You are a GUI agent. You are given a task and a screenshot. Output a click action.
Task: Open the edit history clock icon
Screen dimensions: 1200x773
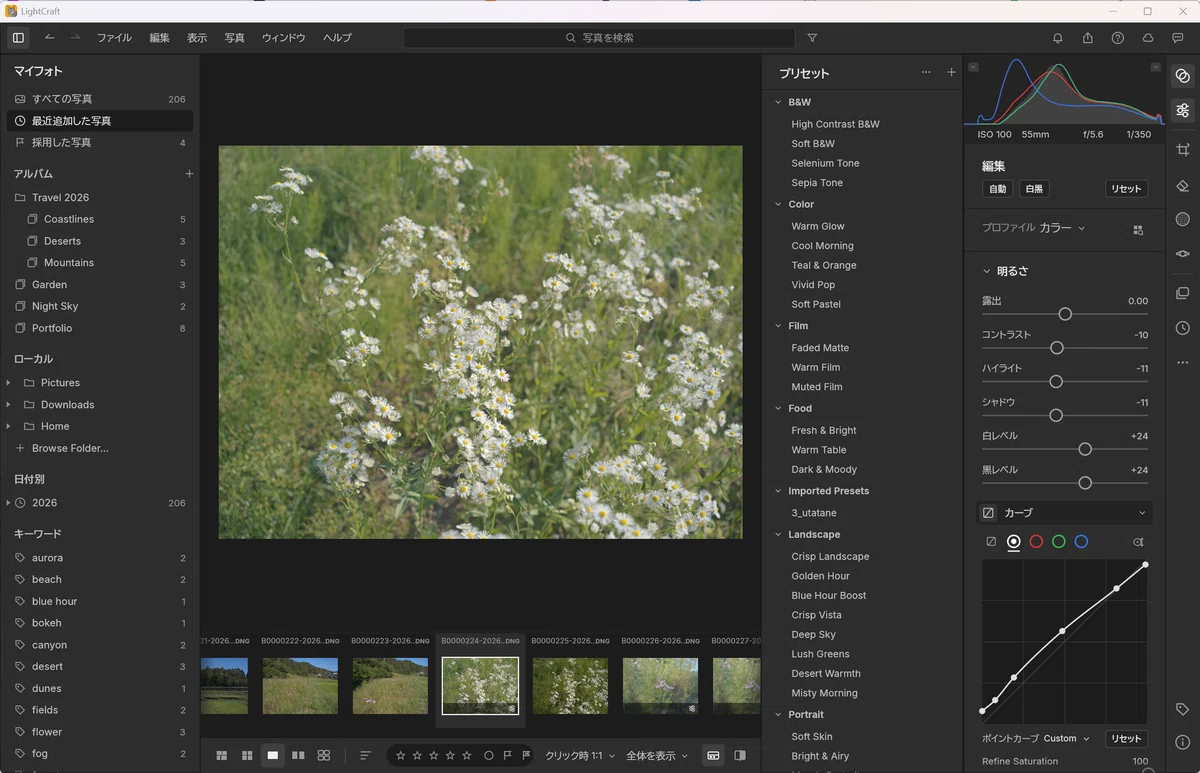tap(1183, 328)
